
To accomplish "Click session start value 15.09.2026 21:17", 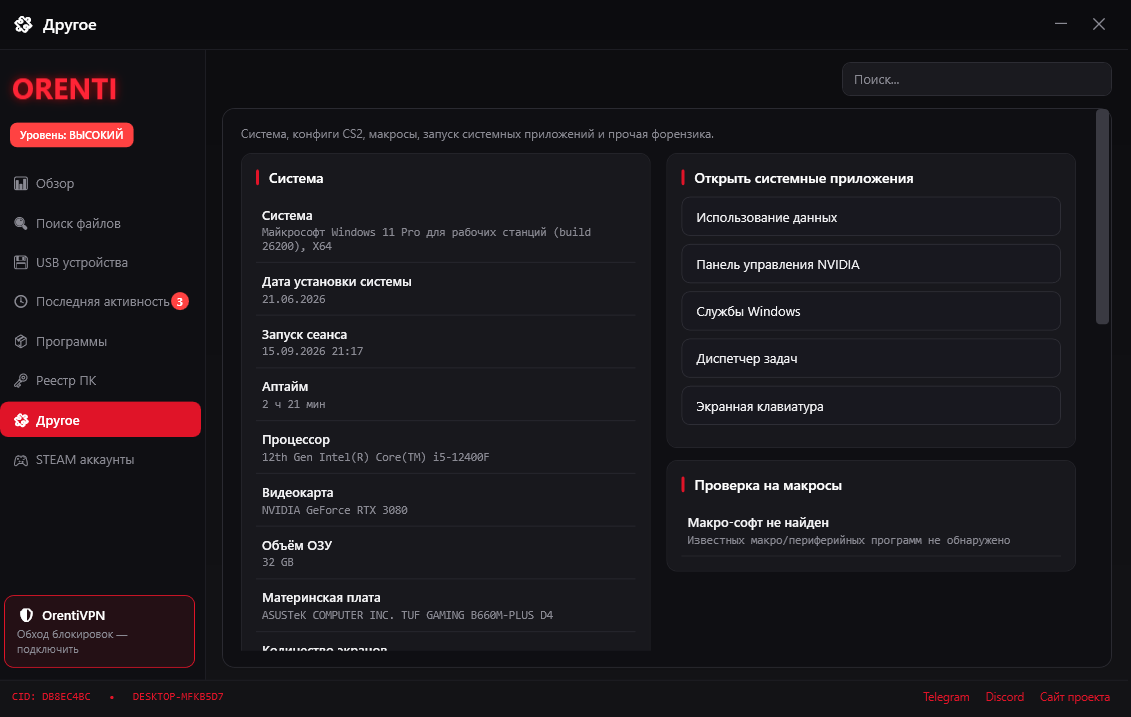I will [312, 351].
